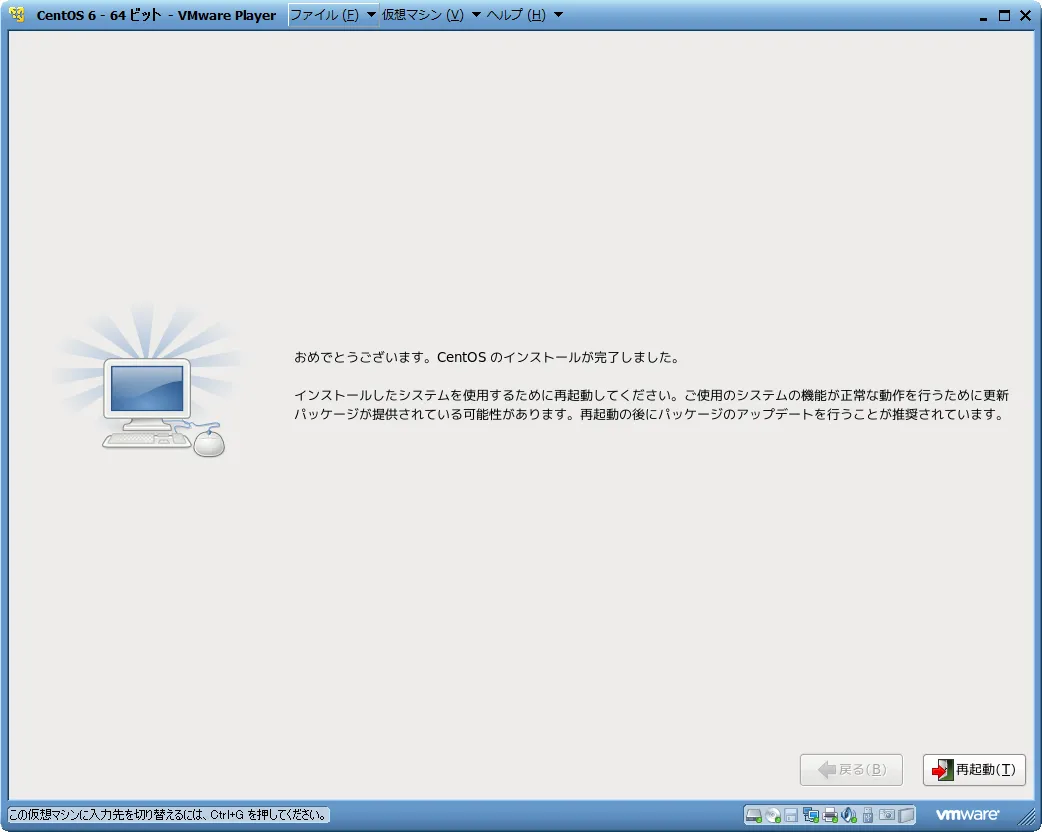This screenshot has width=1042, height=832.
Task: Click the CD/DVD drive device icon
Action: tap(771, 814)
